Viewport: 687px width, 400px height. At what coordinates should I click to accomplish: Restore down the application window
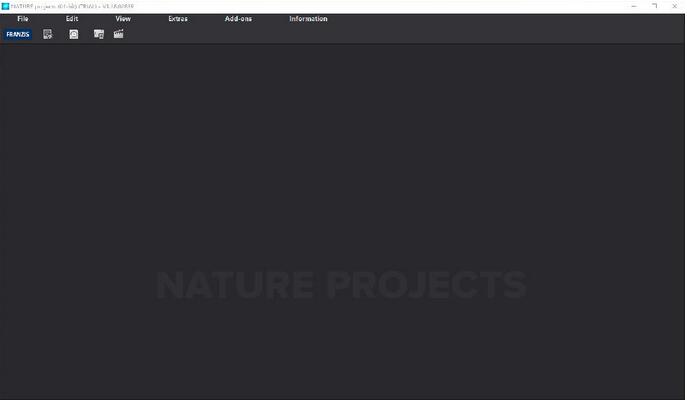pos(655,6)
